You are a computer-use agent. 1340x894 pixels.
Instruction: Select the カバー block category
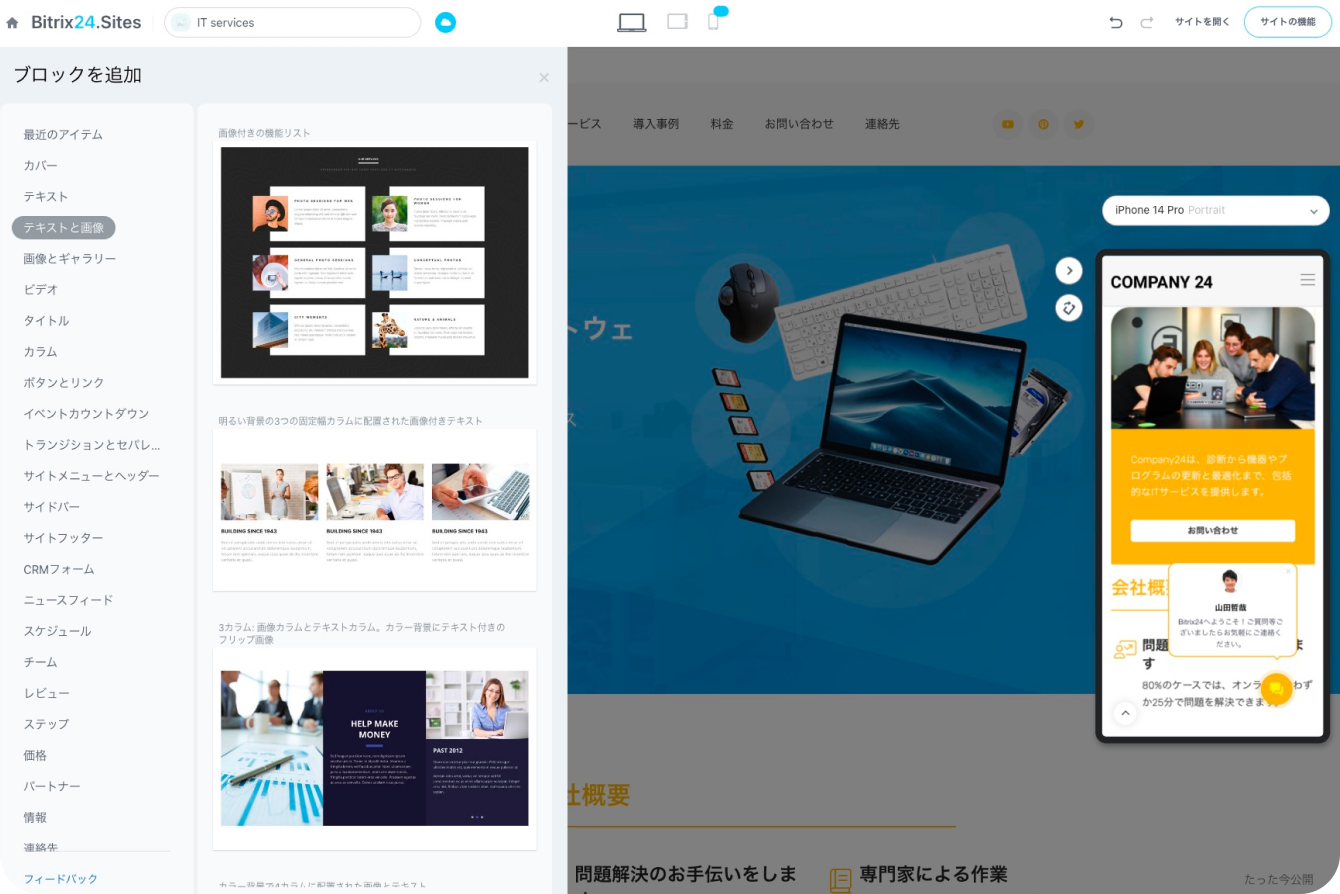41,165
